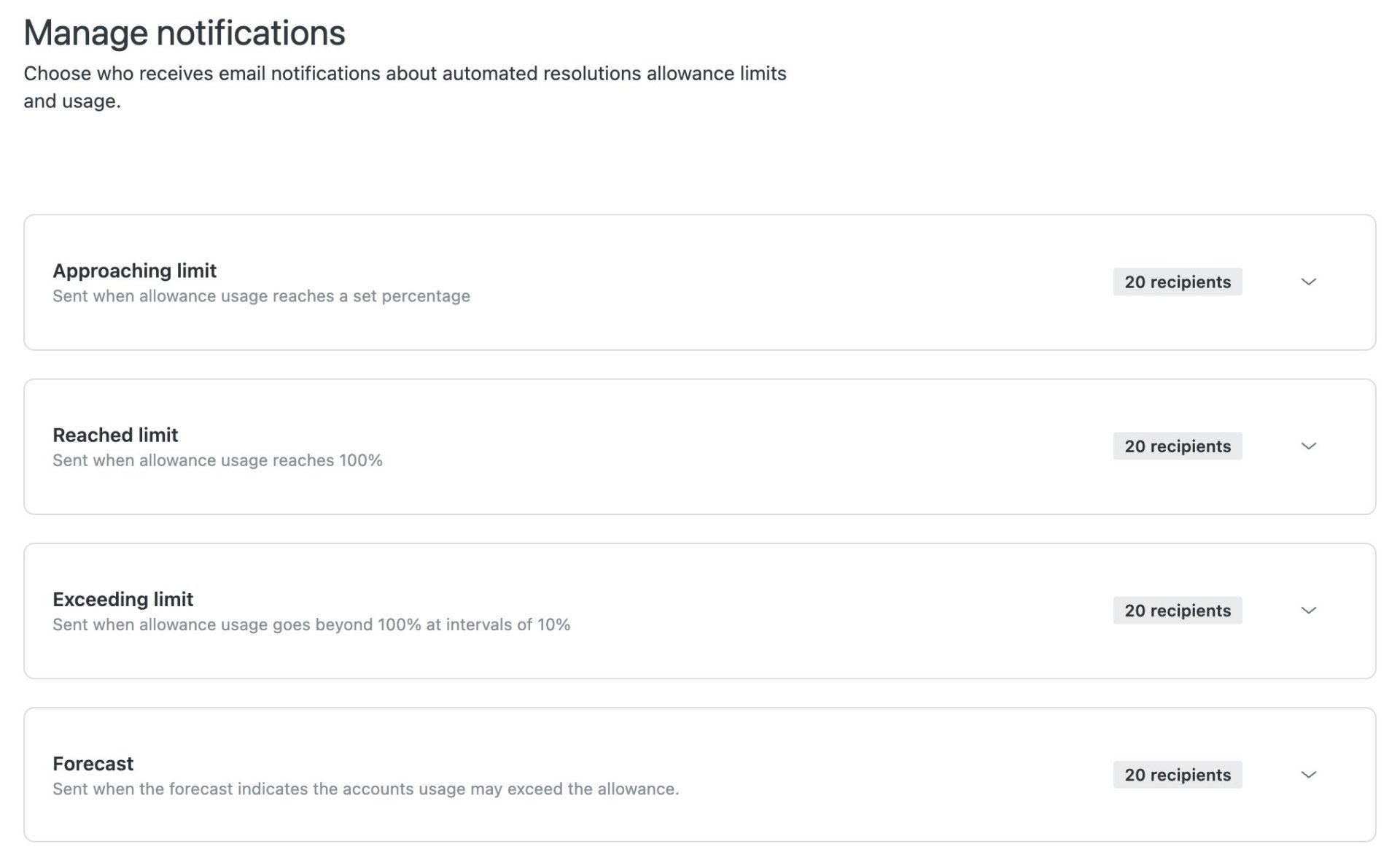Image resolution: width=1400 pixels, height=863 pixels.
Task: Click the 'Choose who receives email notifications' text
Action: [405, 87]
